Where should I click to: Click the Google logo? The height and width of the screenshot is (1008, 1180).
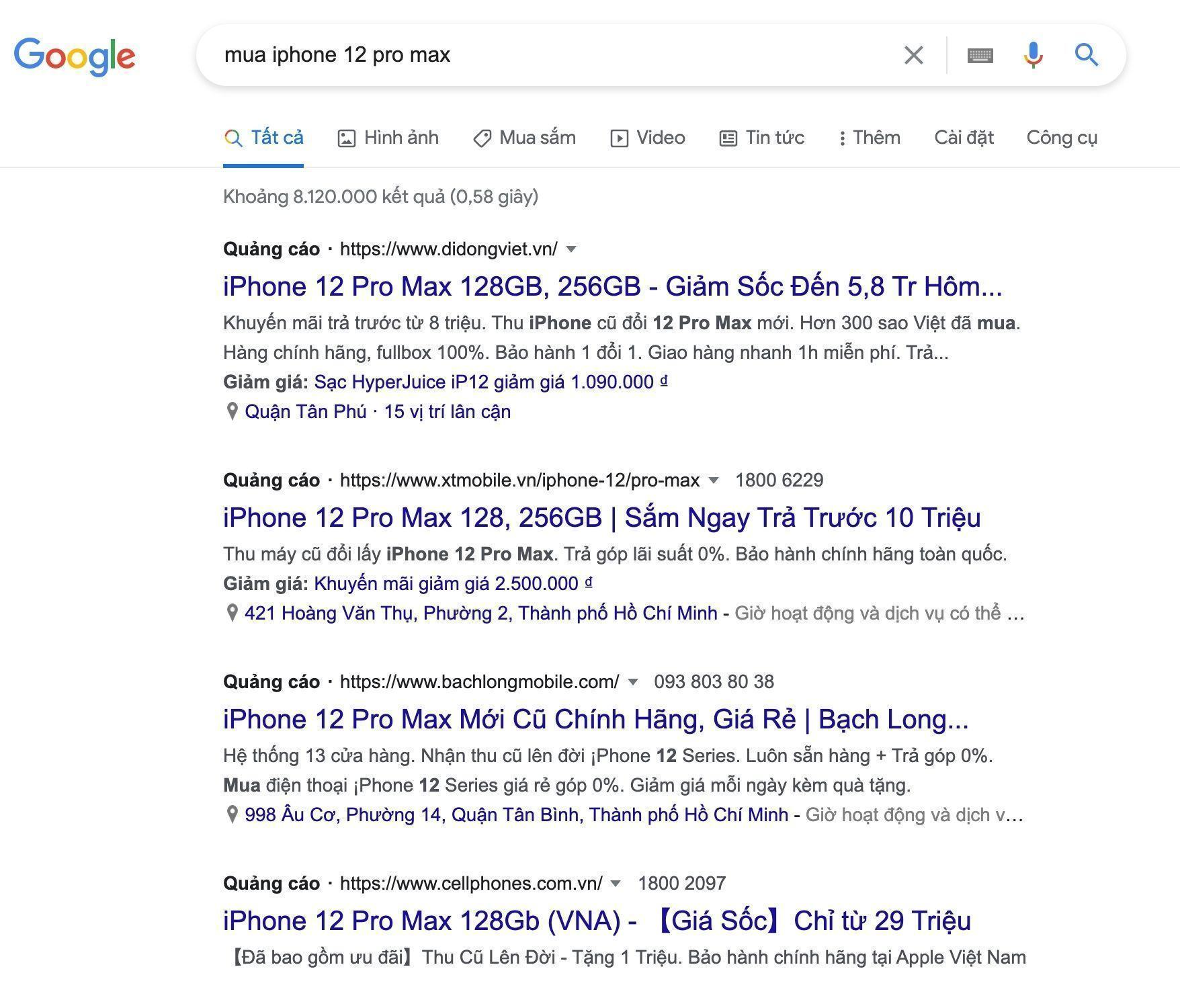tap(75, 56)
